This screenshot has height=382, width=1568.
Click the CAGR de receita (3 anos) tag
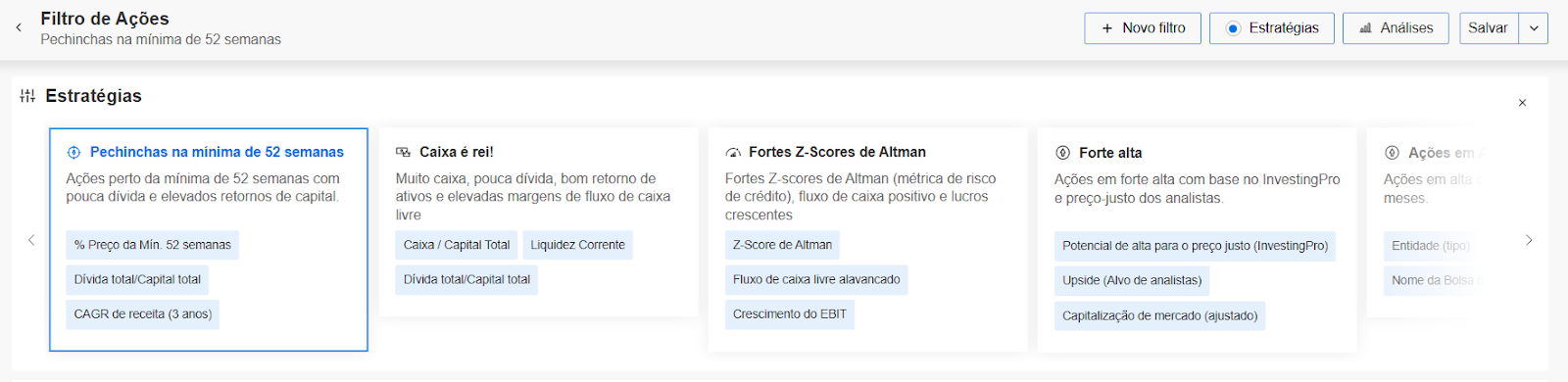[143, 314]
